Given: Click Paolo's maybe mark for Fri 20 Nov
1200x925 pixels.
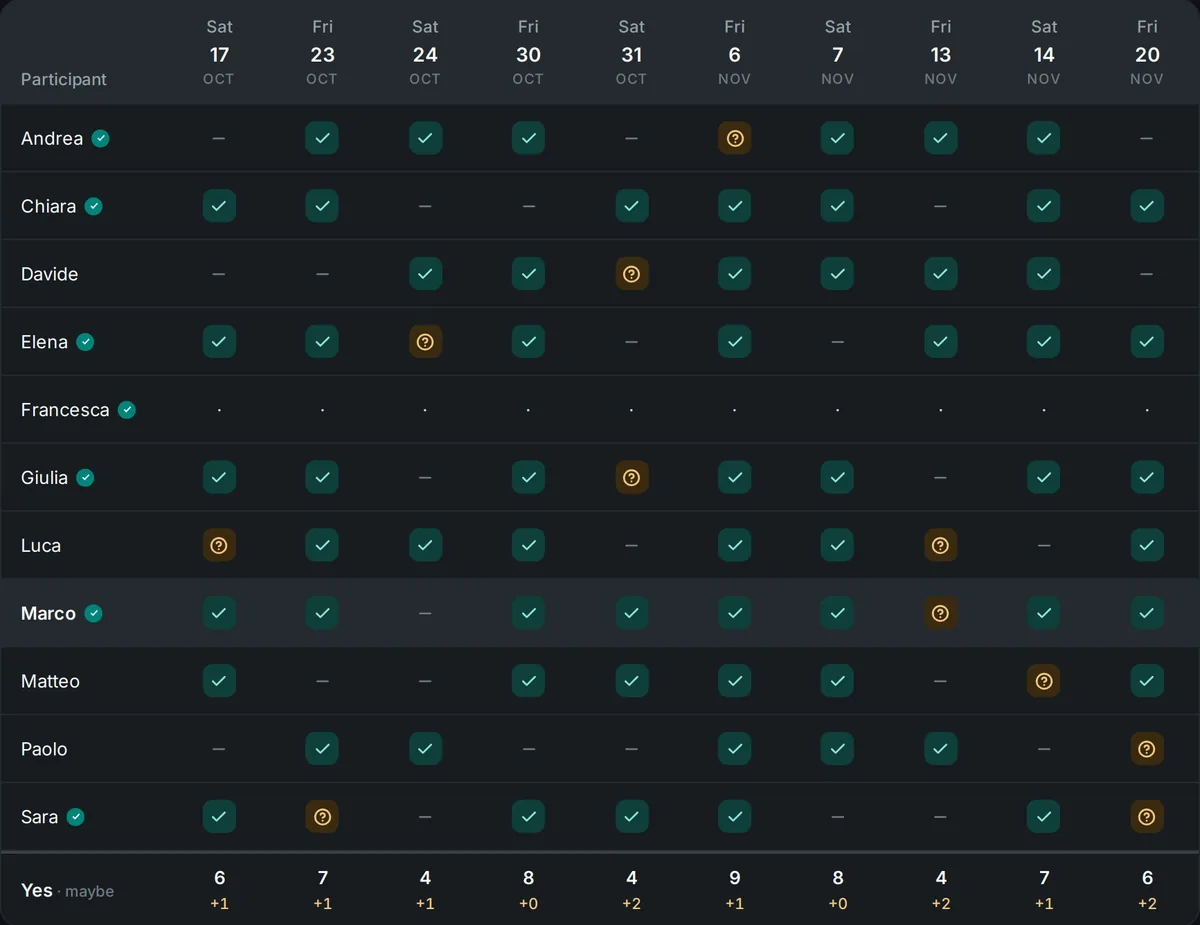Looking at the screenshot, I should [x=1147, y=749].
